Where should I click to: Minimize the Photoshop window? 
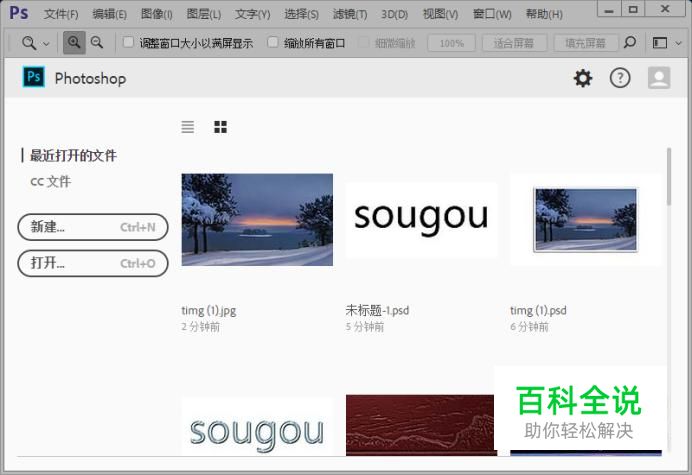[x=609, y=9]
